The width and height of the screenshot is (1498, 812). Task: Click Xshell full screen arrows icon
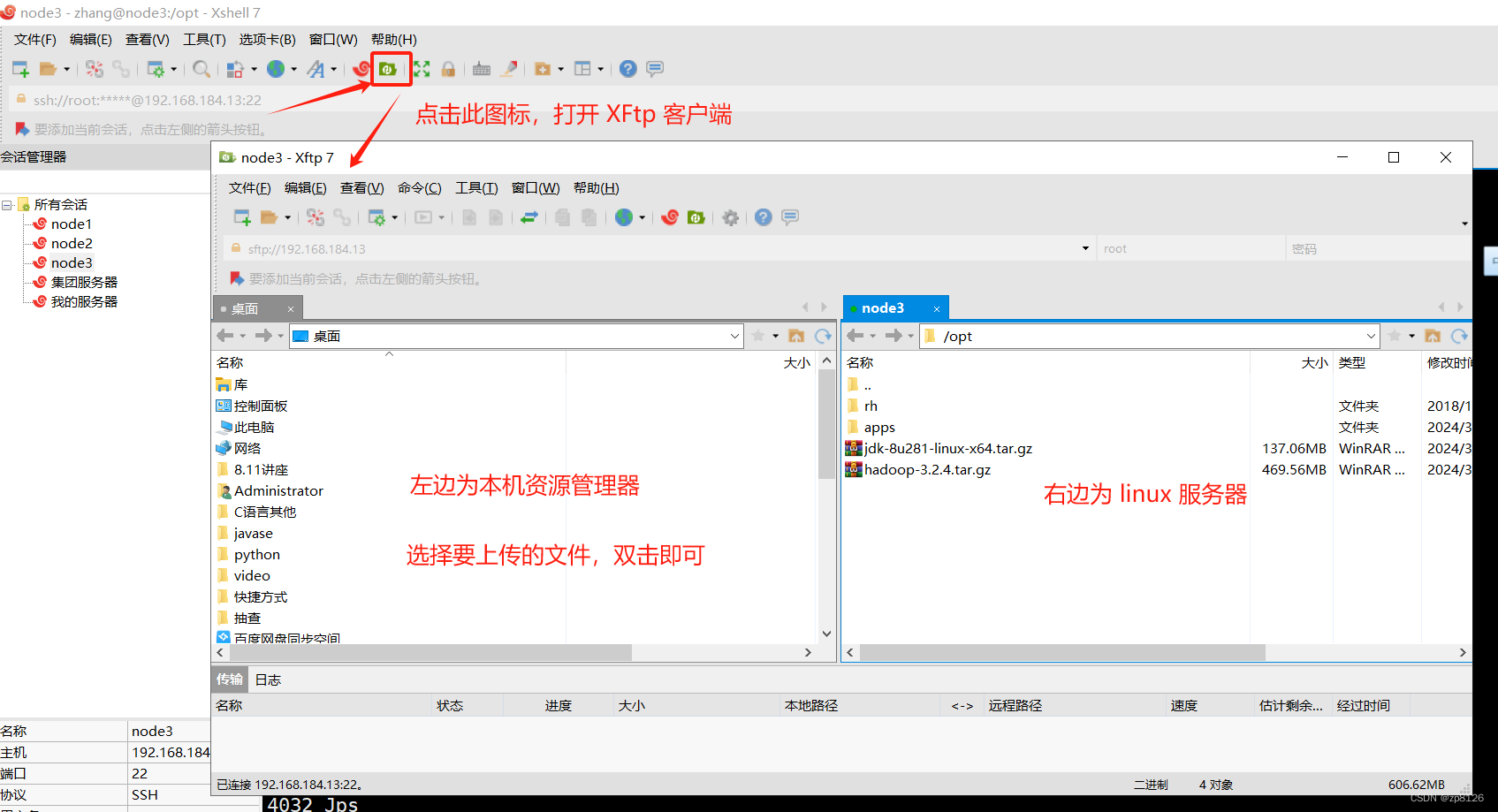coord(422,69)
